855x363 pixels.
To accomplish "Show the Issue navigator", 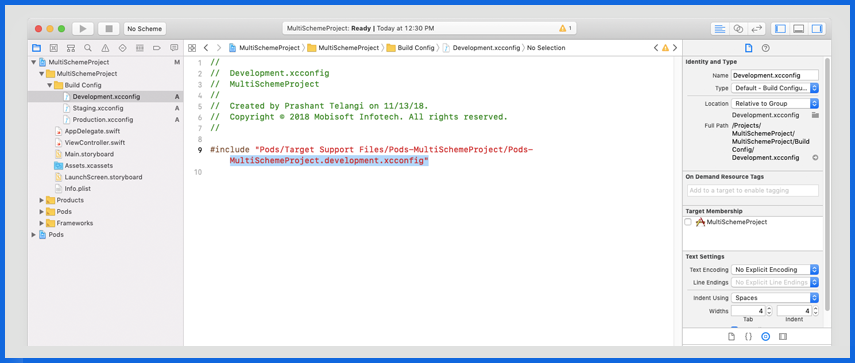I will [x=105, y=48].
